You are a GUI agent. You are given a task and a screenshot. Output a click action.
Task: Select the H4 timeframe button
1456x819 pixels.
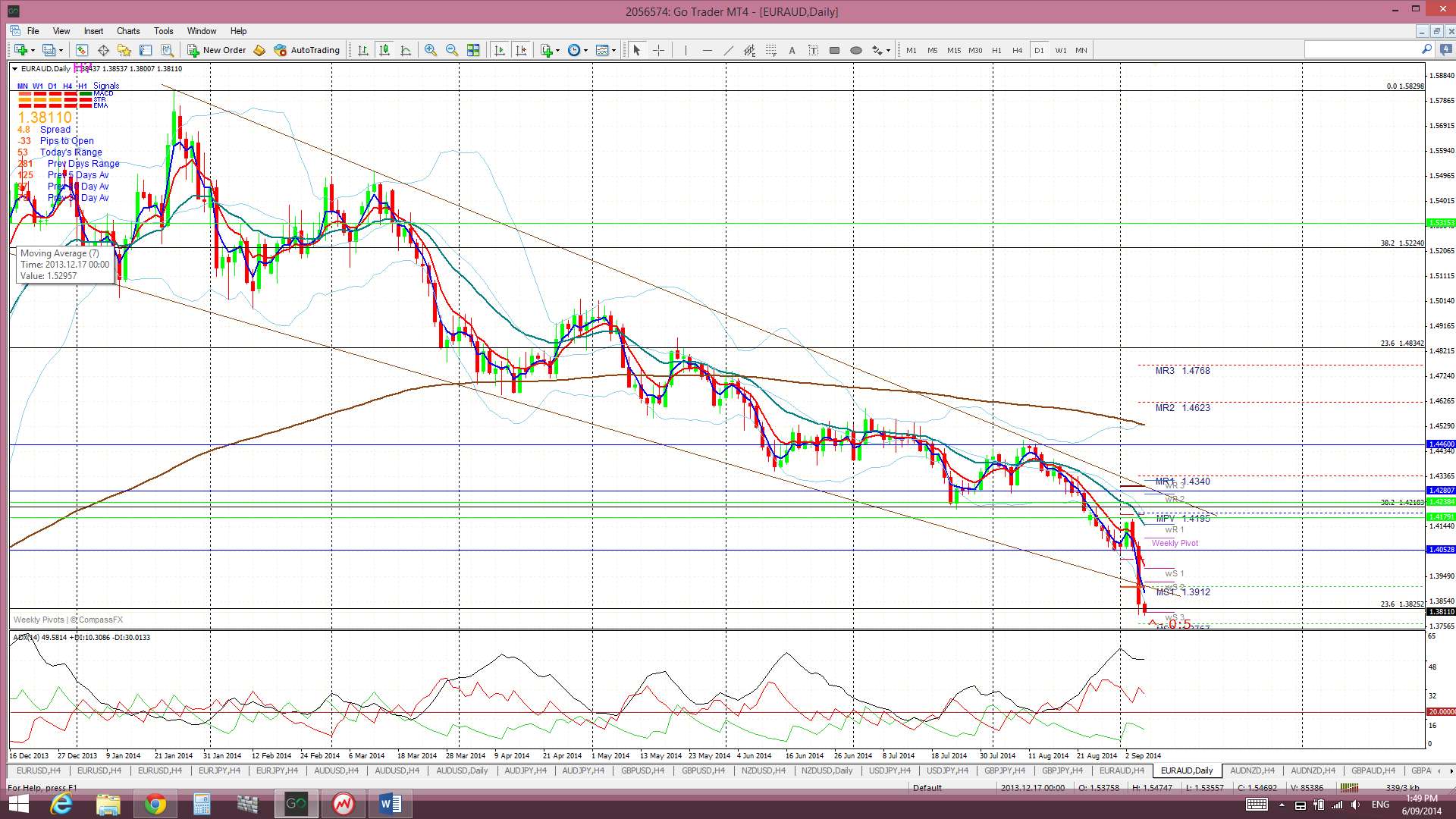click(x=1018, y=50)
